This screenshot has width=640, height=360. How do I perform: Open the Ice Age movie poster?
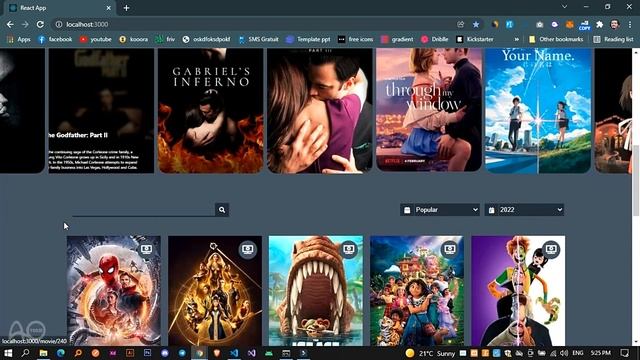pos(316,291)
